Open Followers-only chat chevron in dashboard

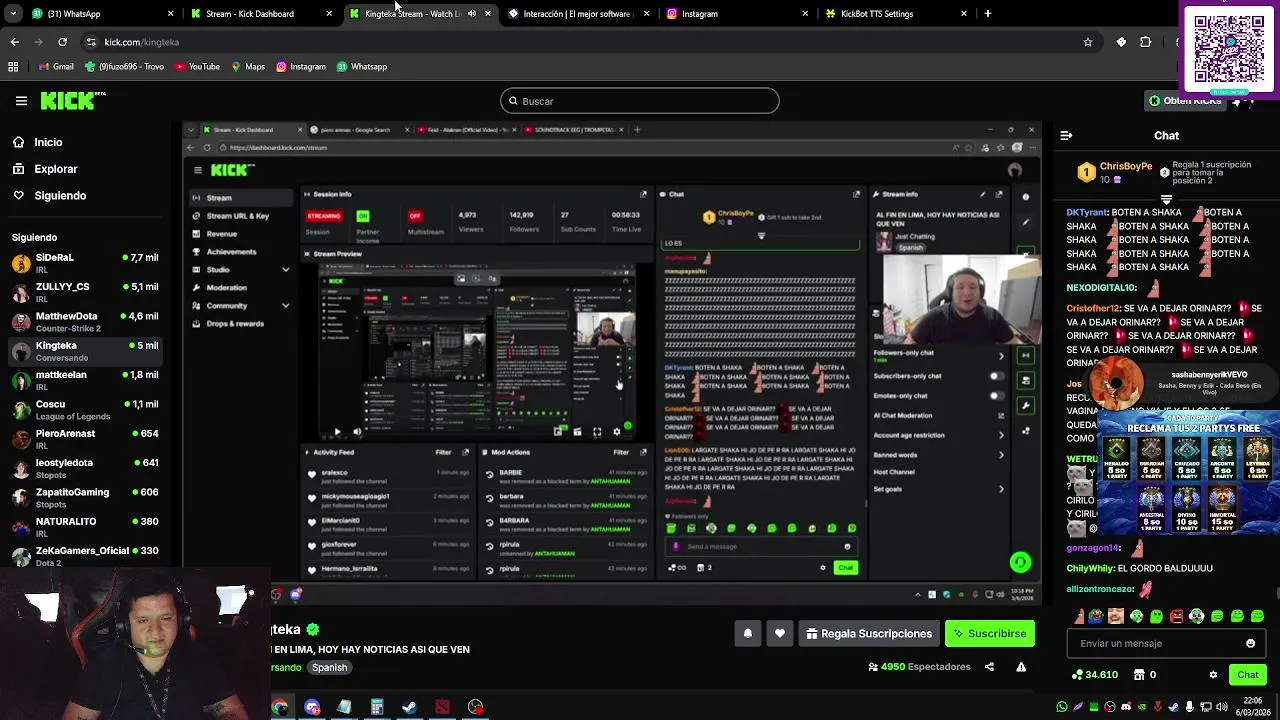click(1001, 356)
